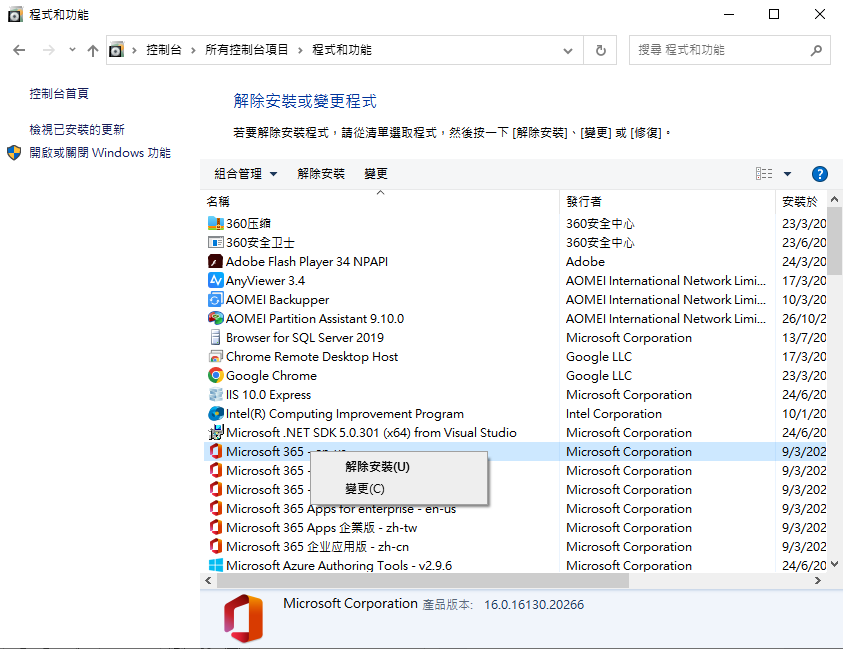Choose 解除安裝(U) in the context menu

(x=399, y=467)
